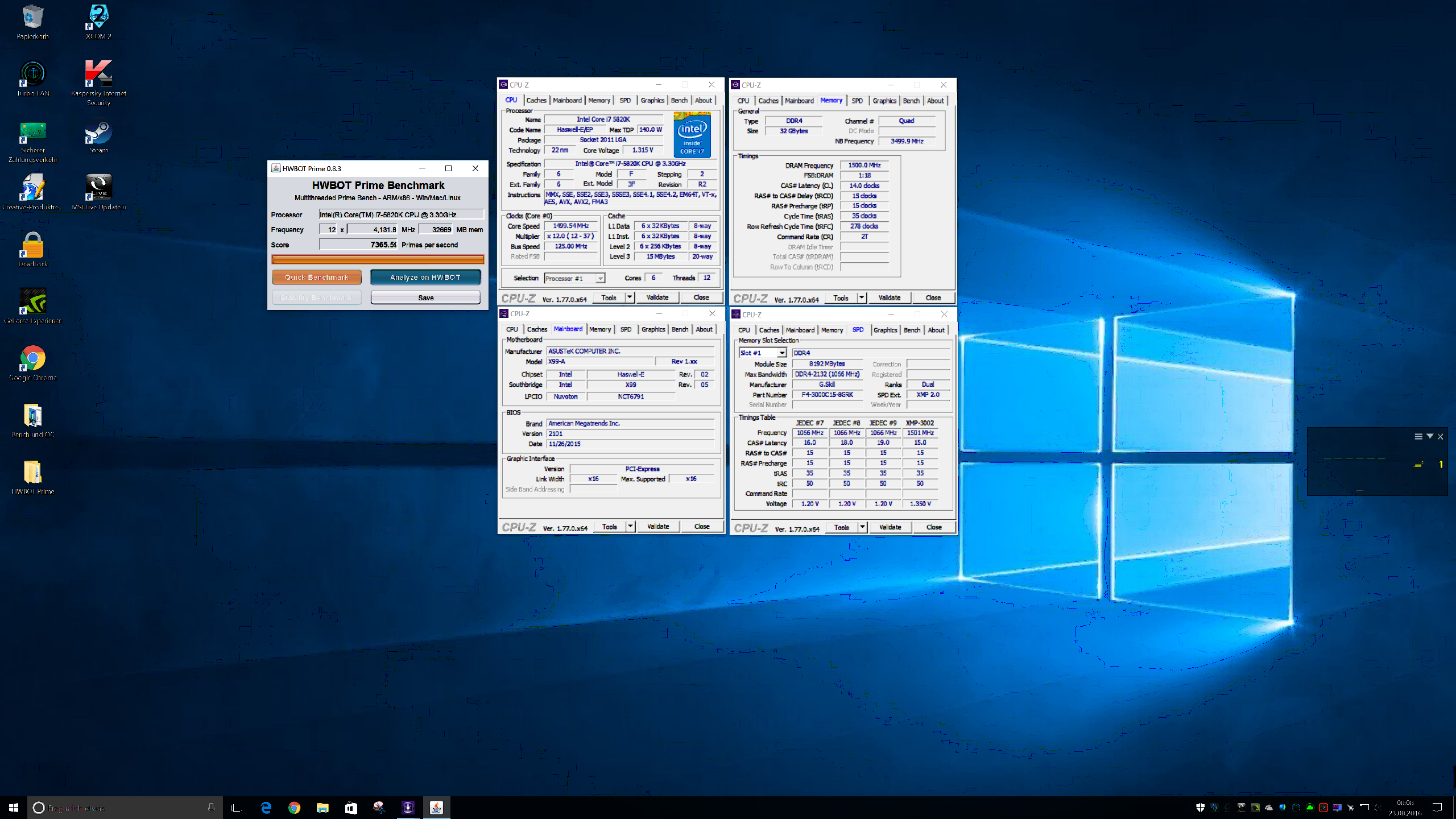Expand the dropdown triangle on the desktop widget
Viewport: 1456px width, 819px height.
(1430, 436)
